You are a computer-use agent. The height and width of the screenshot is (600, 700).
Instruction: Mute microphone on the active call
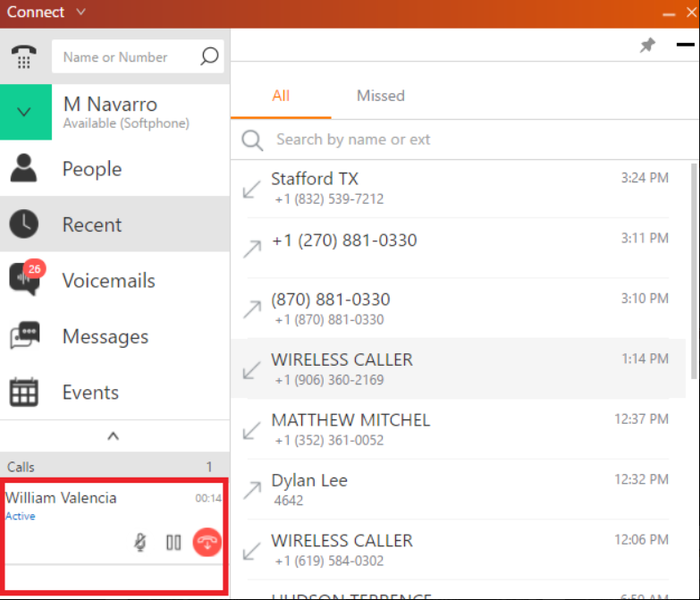(x=140, y=542)
